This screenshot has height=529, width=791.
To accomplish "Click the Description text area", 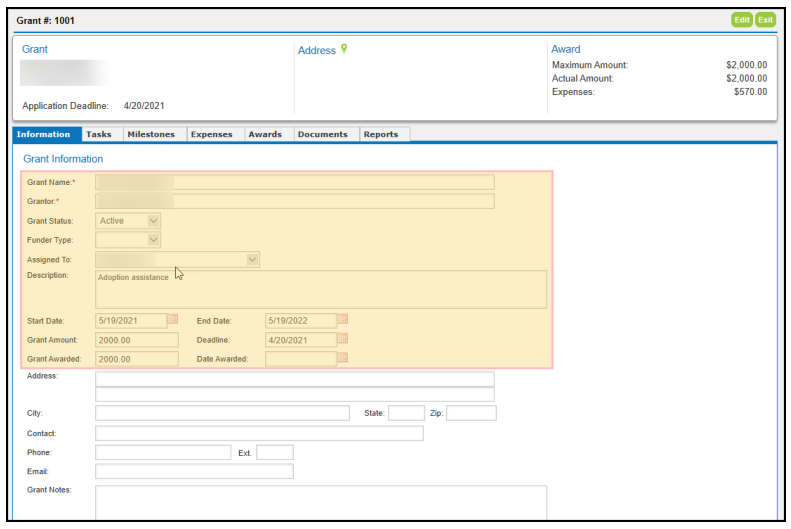I will pyautogui.click(x=321, y=289).
